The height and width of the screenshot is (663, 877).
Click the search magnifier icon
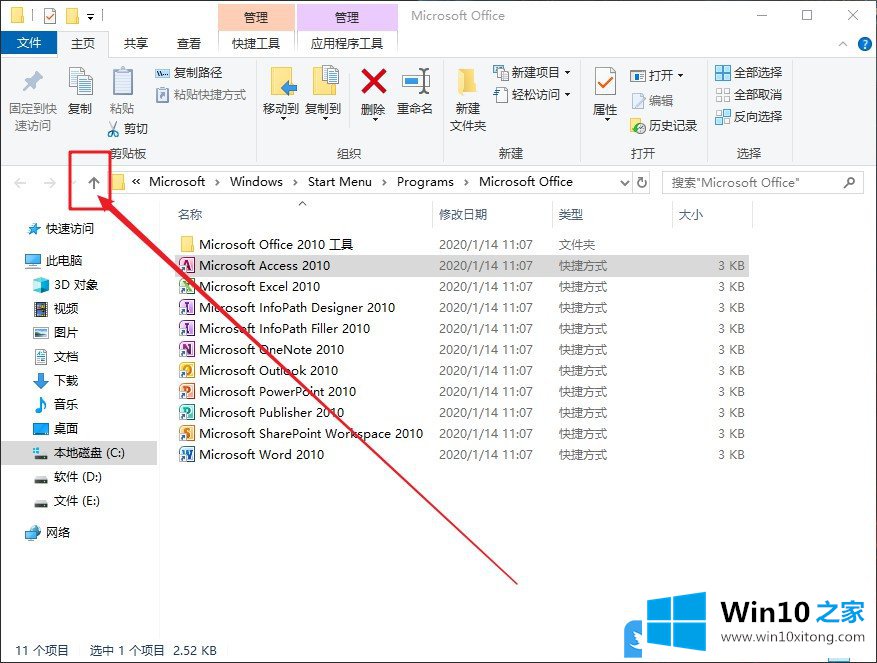pos(849,182)
